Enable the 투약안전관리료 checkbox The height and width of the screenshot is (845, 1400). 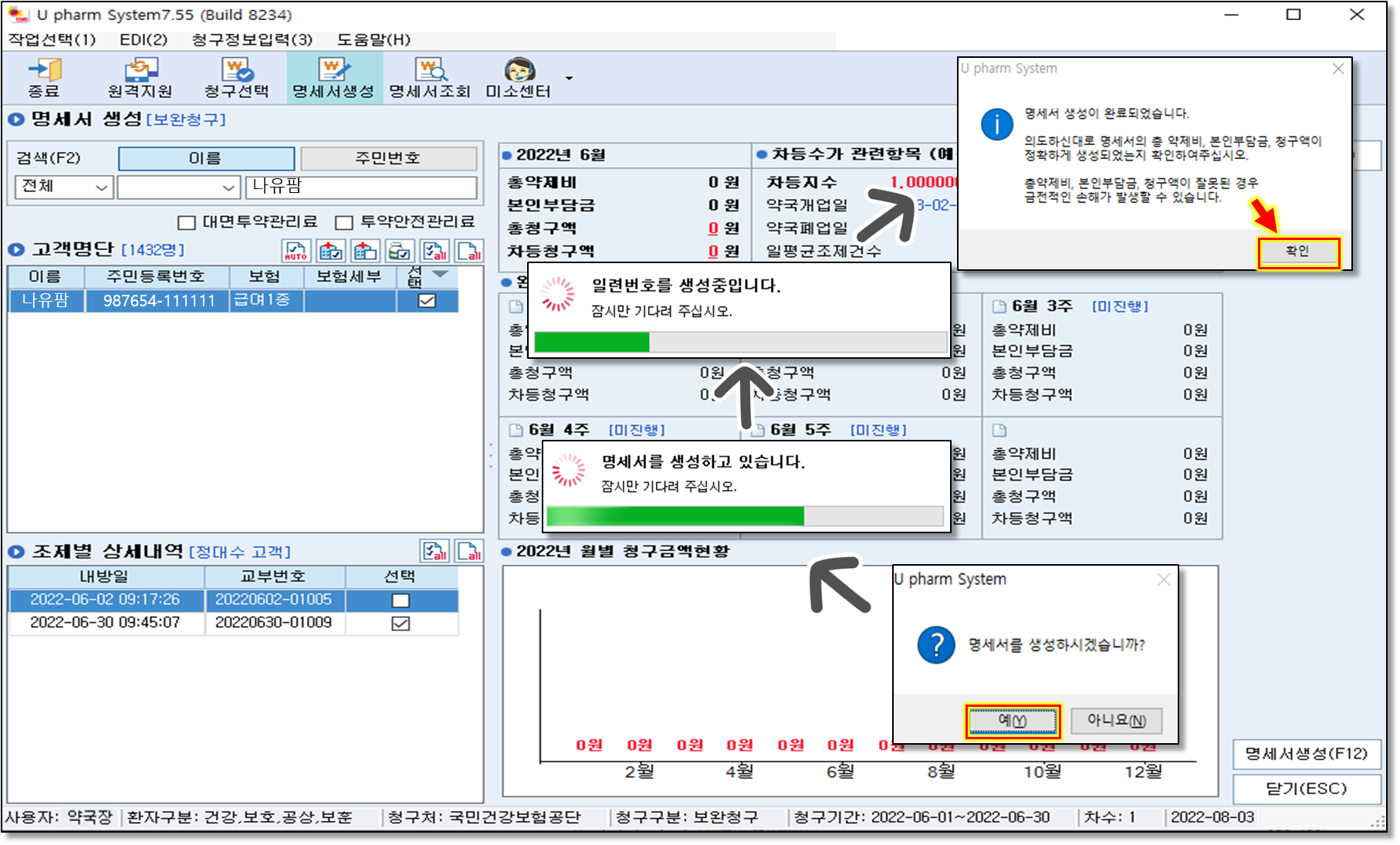pyautogui.click(x=344, y=223)
